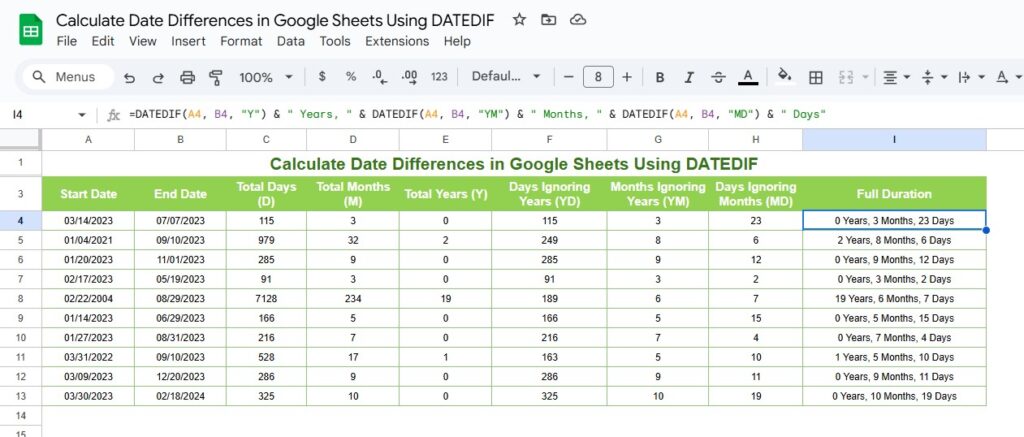Select the Total Months (M) header
The image size is (1024, 437).
coord(353,193)
